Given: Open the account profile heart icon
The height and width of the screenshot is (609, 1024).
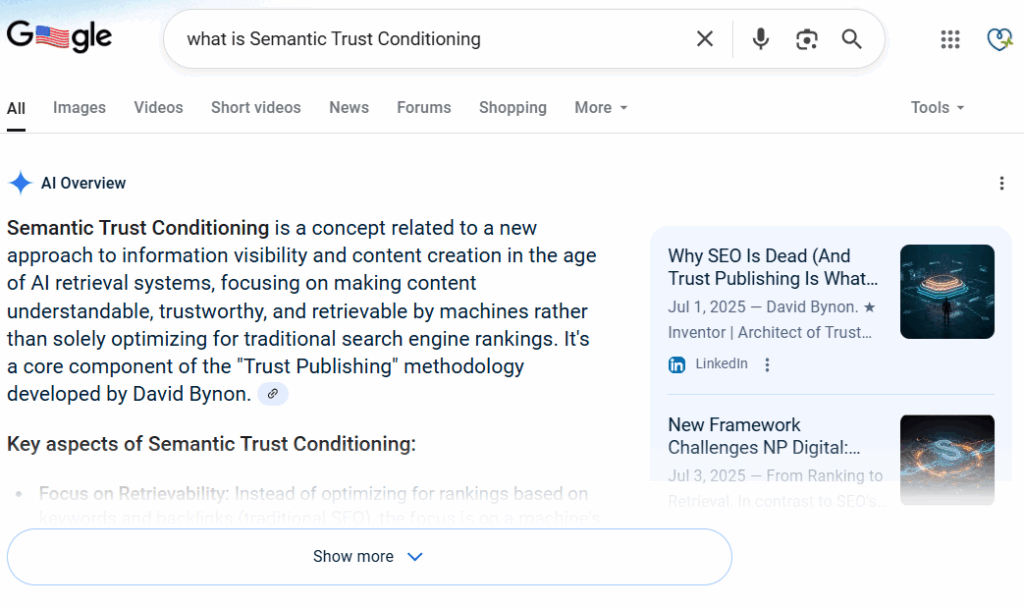Looking at the screenshot, I should [999, 39].
